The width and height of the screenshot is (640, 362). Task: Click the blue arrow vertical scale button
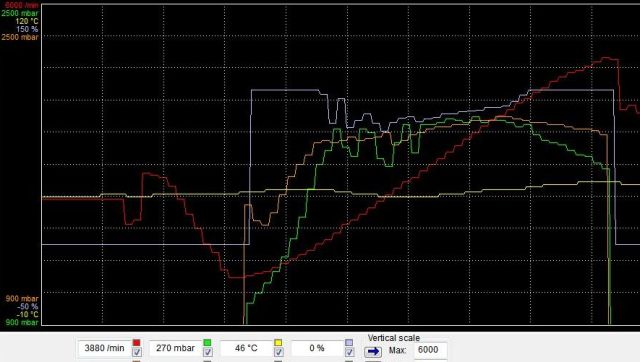pyautogui.click(x=373, y=351)
